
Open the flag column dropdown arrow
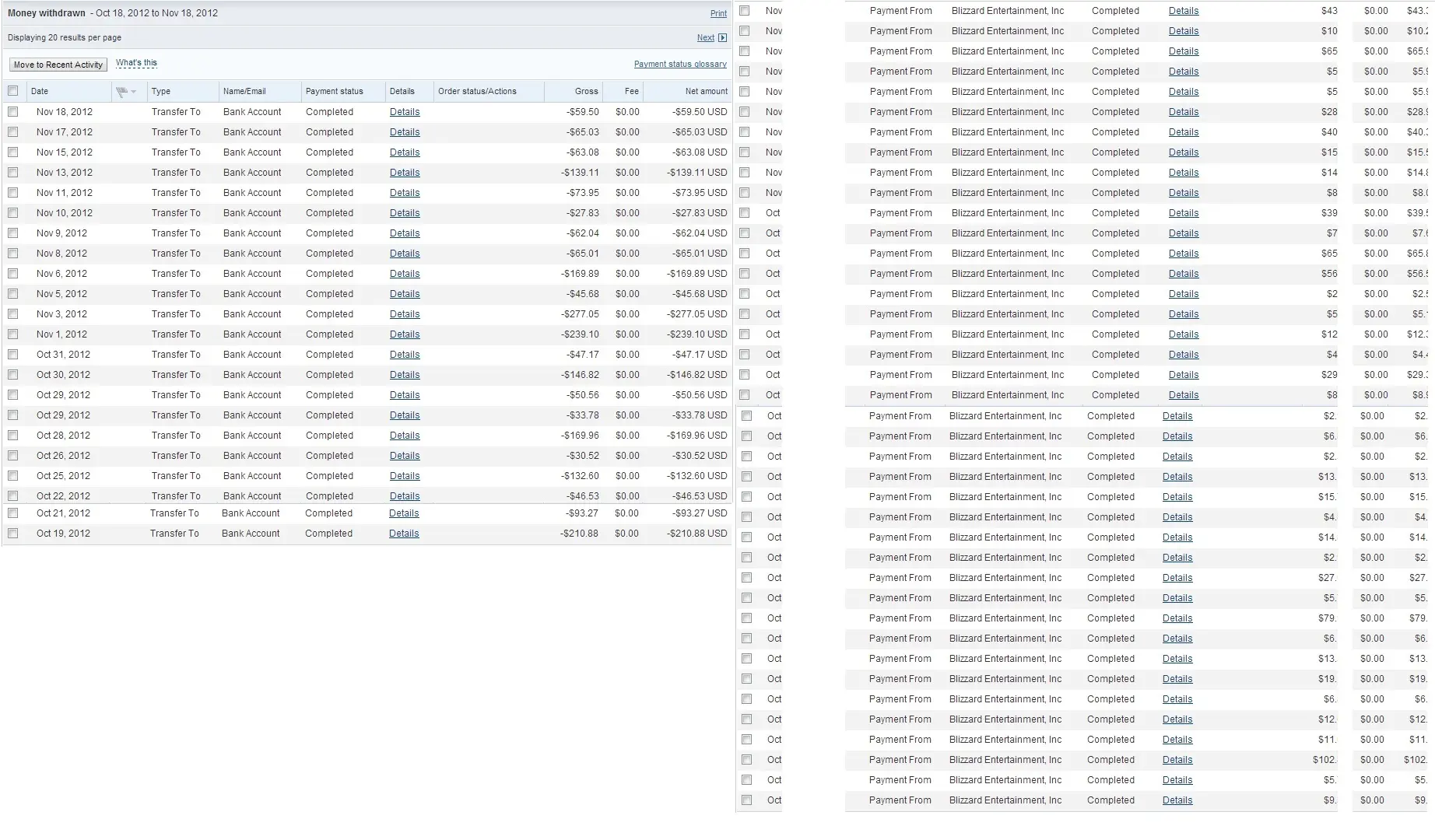click(134, 92)
